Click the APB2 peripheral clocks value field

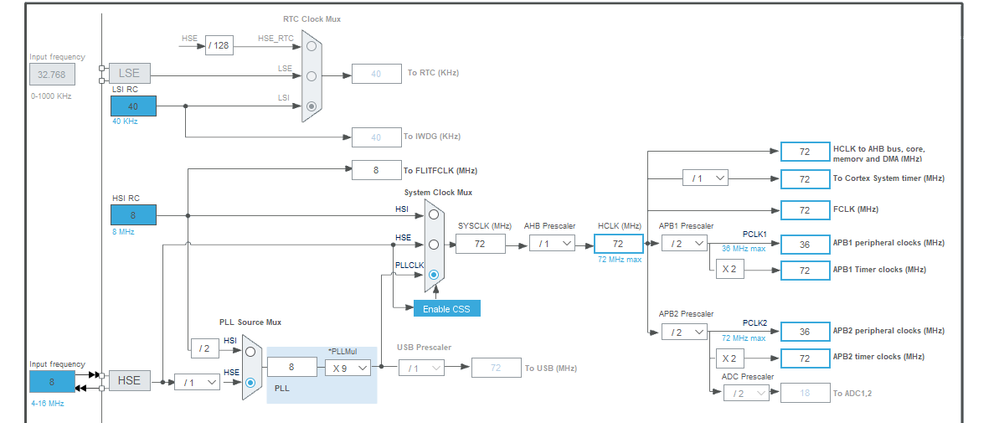click(805, 332)
